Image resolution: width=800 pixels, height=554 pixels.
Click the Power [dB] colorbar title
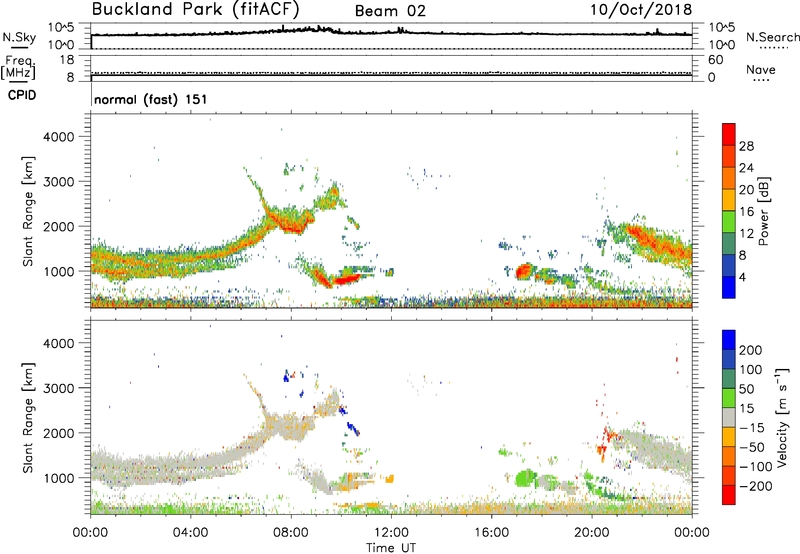click(764, 211)
